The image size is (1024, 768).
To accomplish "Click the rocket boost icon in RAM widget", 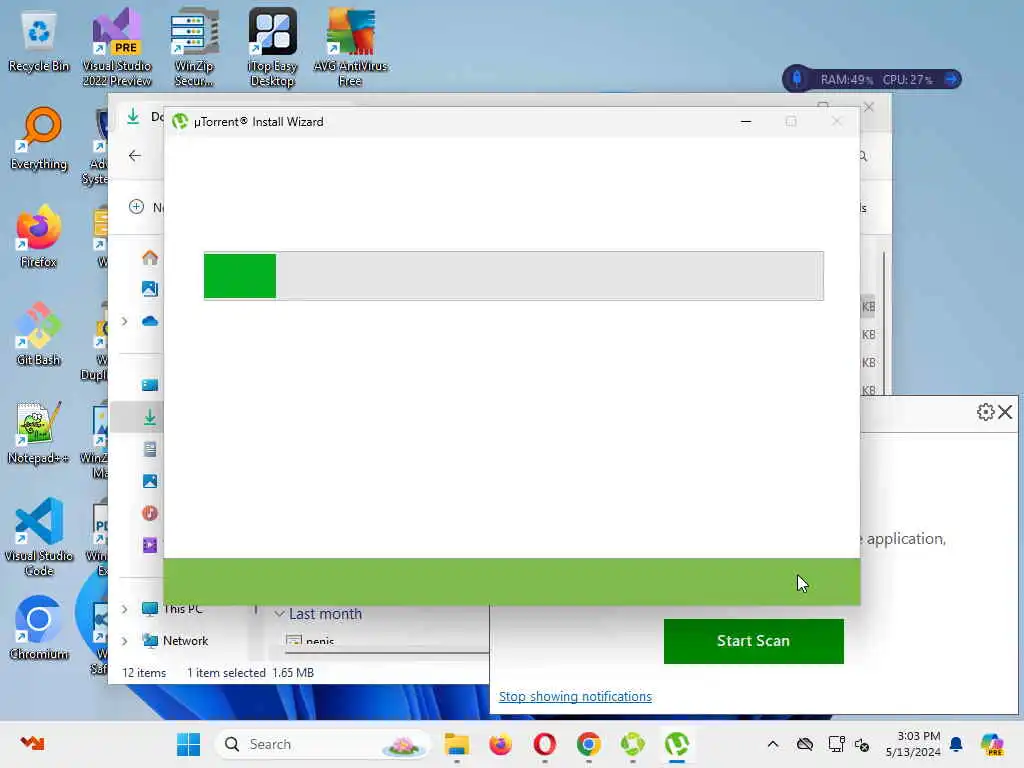I will [797, 79].
